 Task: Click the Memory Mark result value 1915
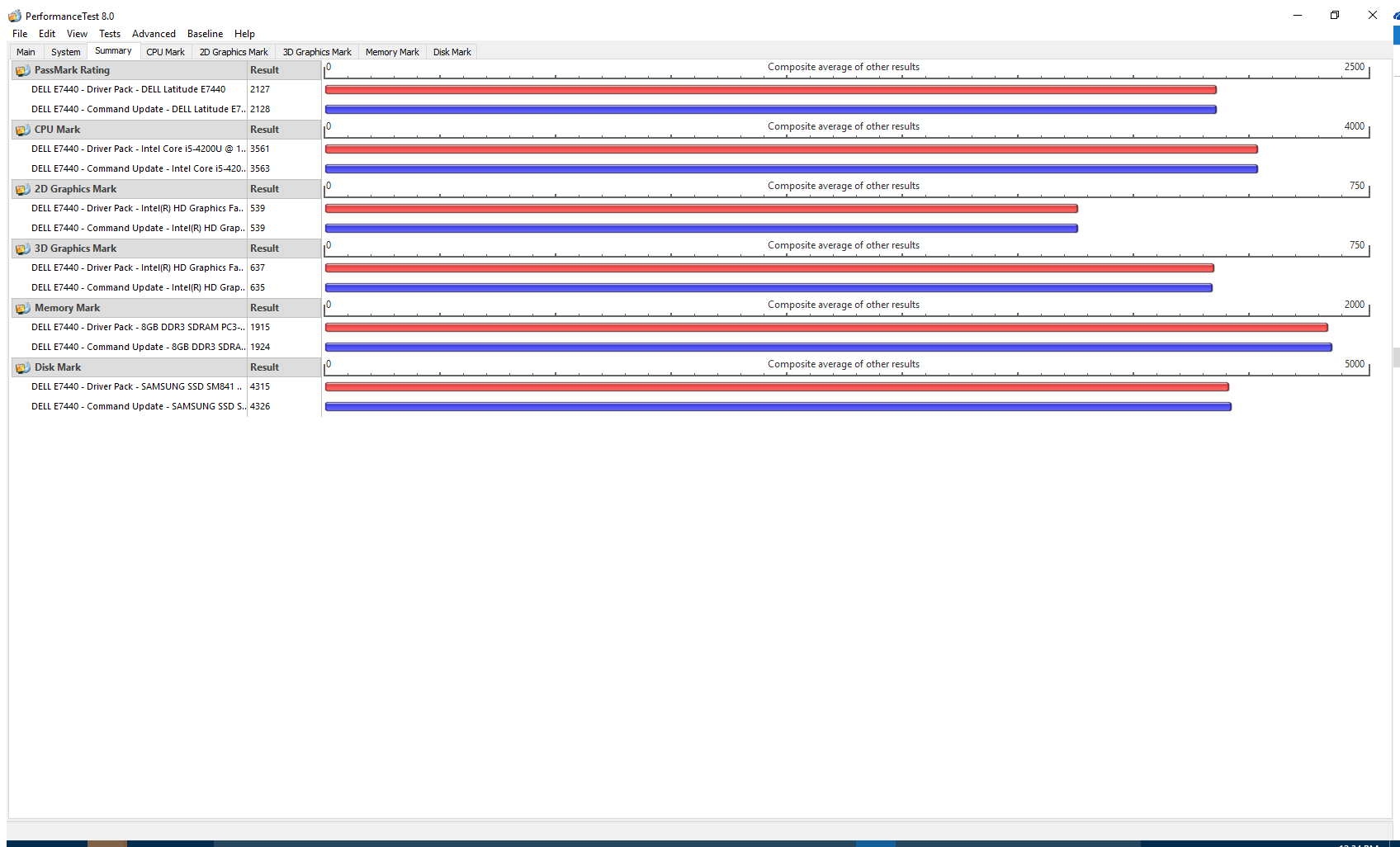(260, 327)
